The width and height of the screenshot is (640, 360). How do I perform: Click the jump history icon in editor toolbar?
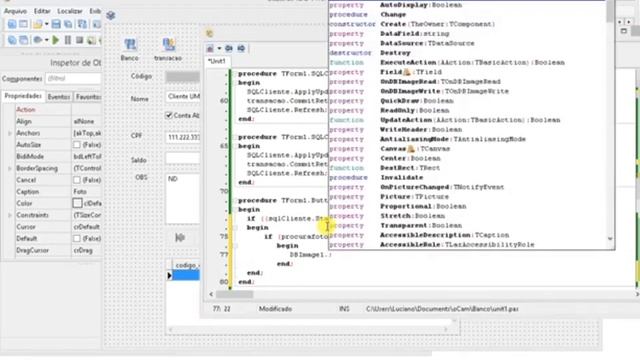[210, 49]
